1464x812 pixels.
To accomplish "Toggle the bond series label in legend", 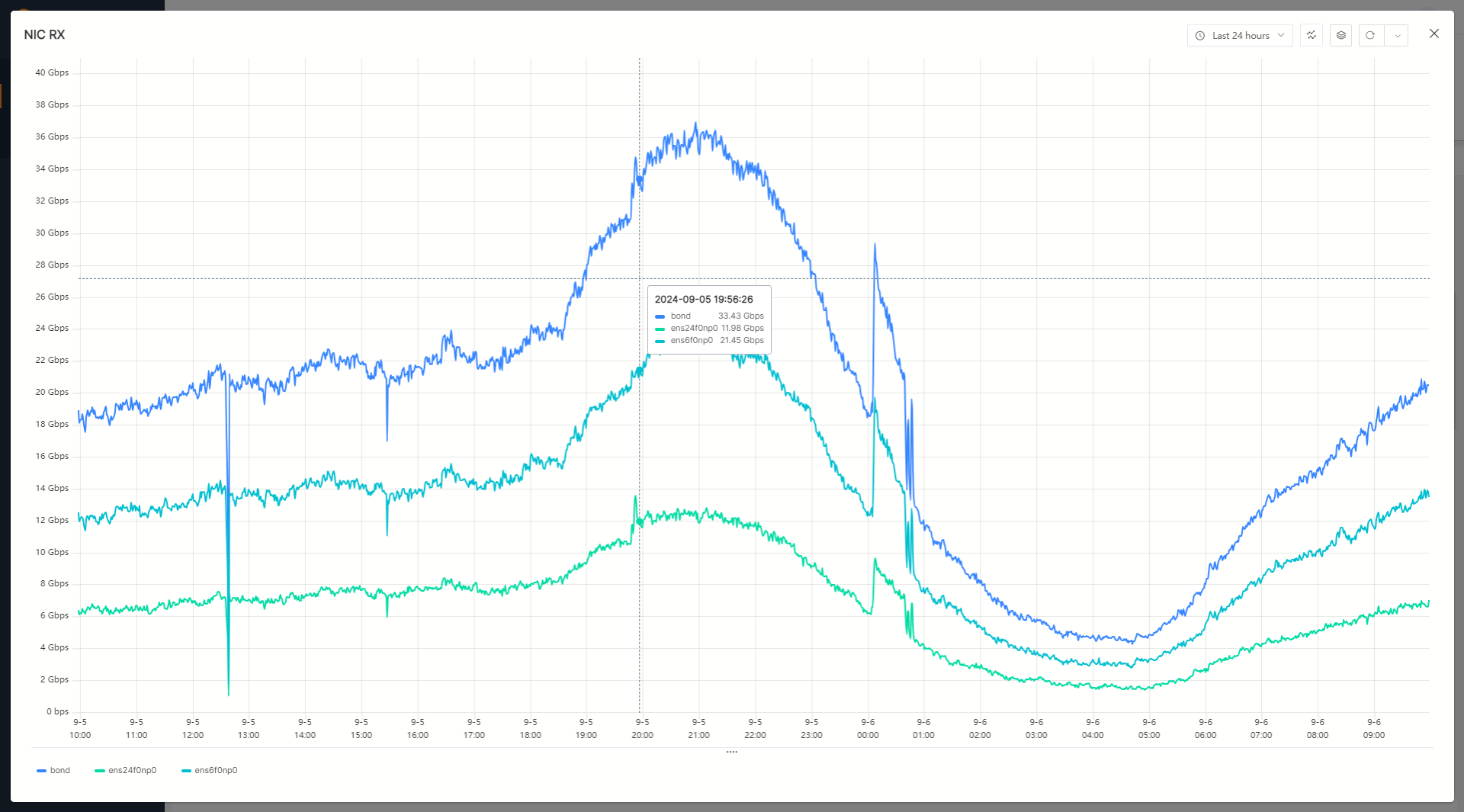I will [x=60, y=771].
